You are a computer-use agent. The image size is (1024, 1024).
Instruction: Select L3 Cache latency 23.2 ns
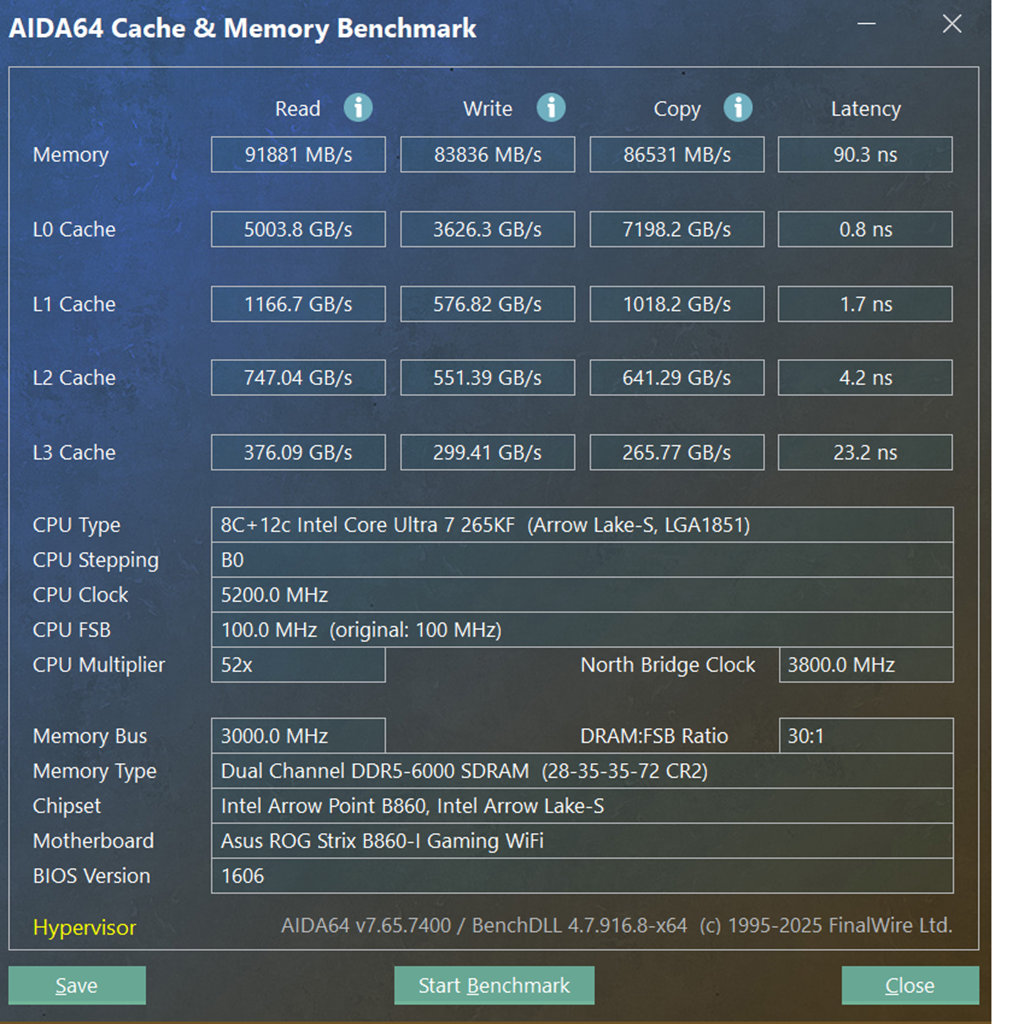click(x=865, y=452)
